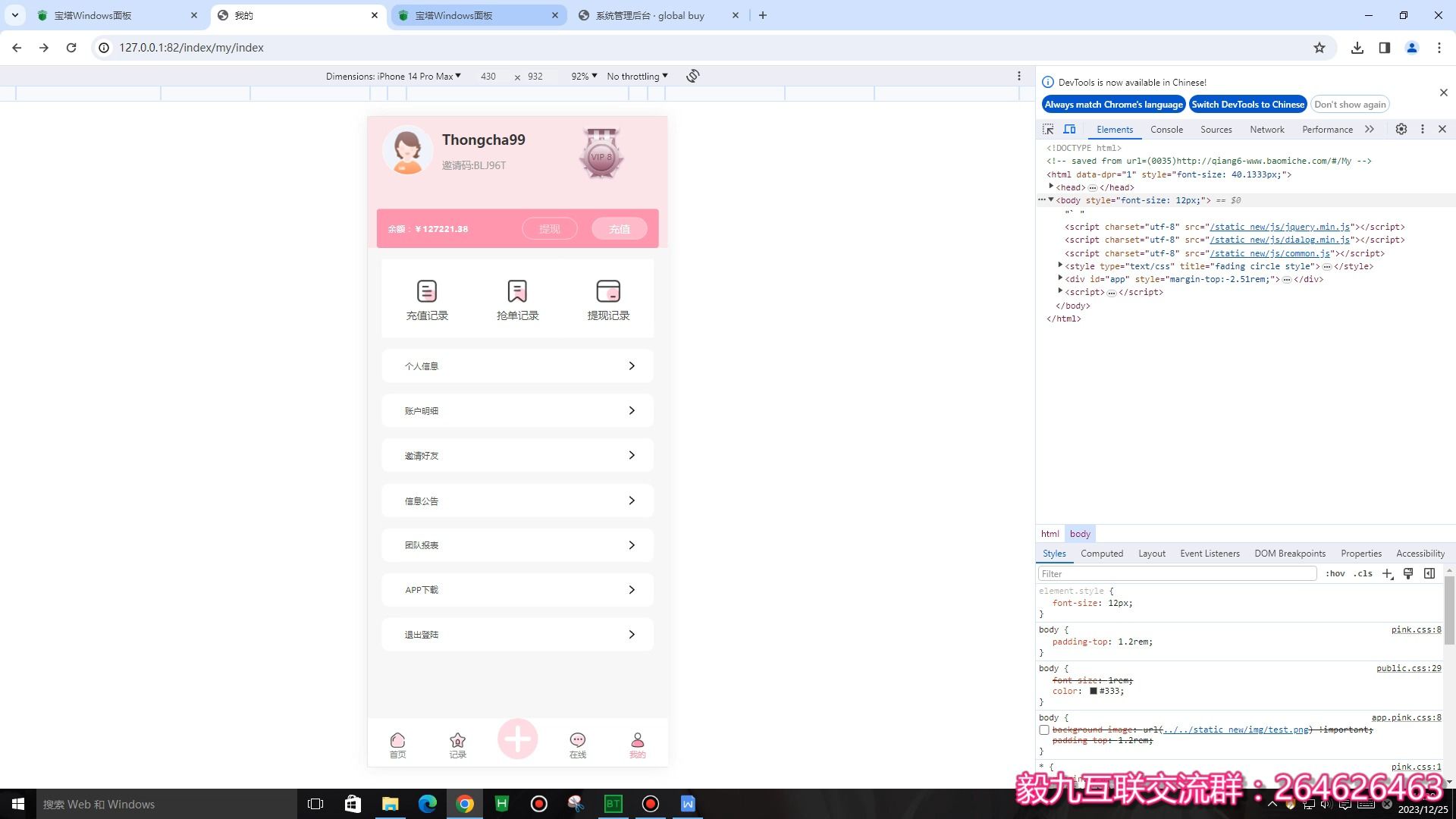Collapse the body element node

click(x=1051, y=200)
